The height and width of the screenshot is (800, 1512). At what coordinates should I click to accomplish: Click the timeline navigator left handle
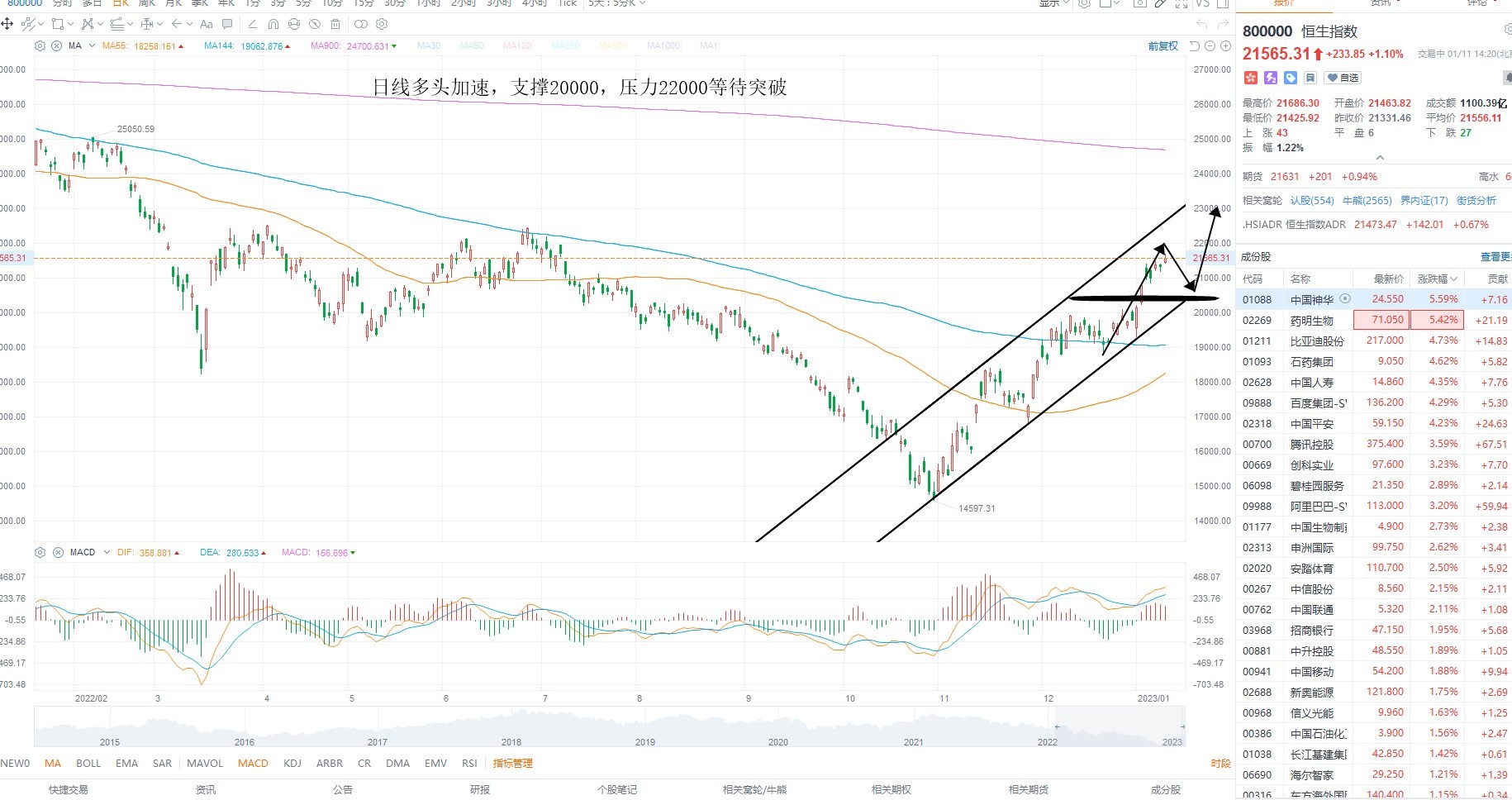click(1057, 727)
